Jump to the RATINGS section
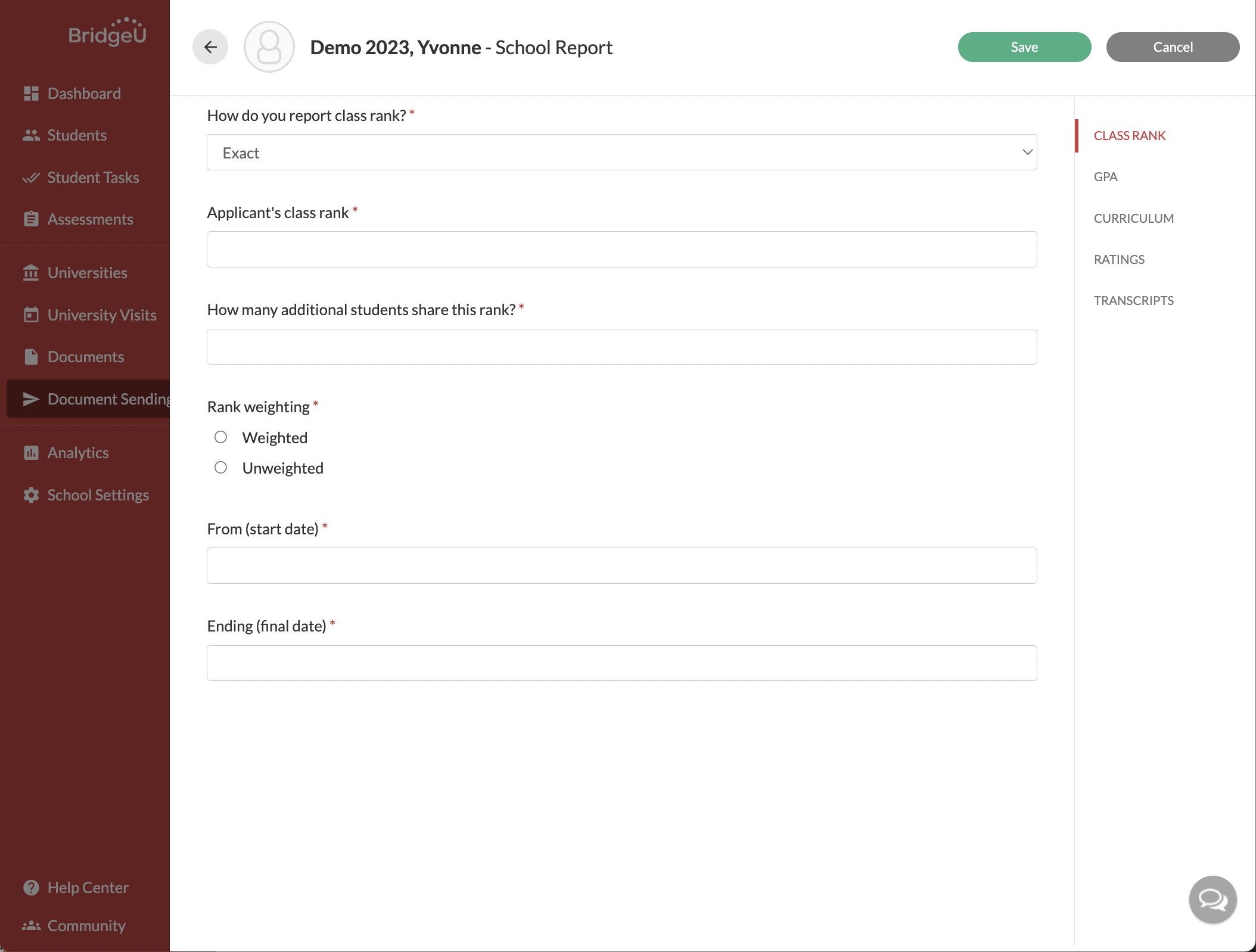 coord(1119,259)
